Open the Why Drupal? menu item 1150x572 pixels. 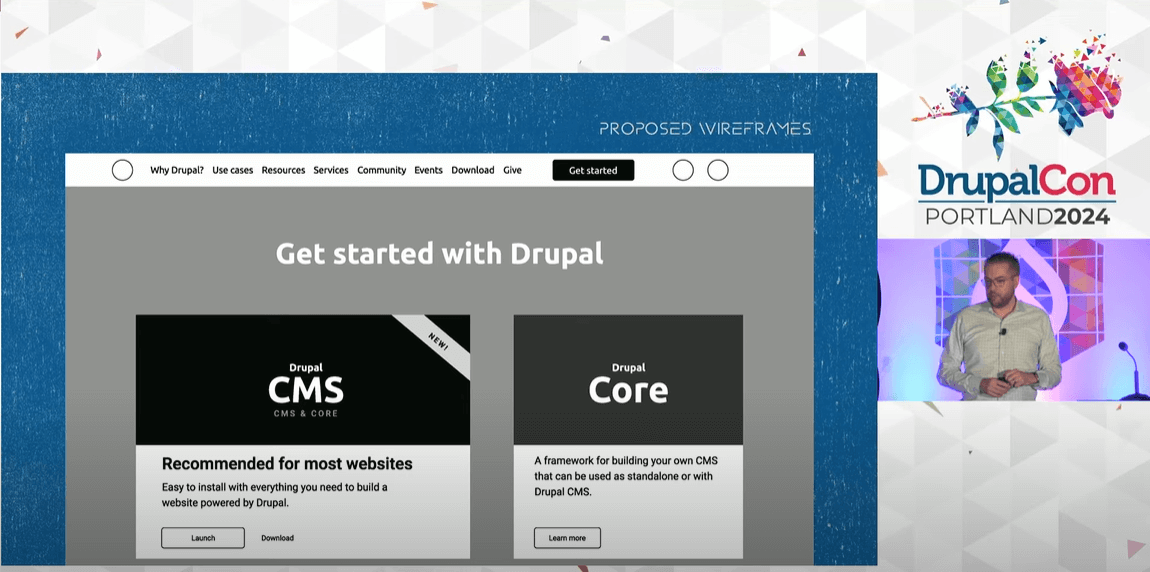[177, 170]
